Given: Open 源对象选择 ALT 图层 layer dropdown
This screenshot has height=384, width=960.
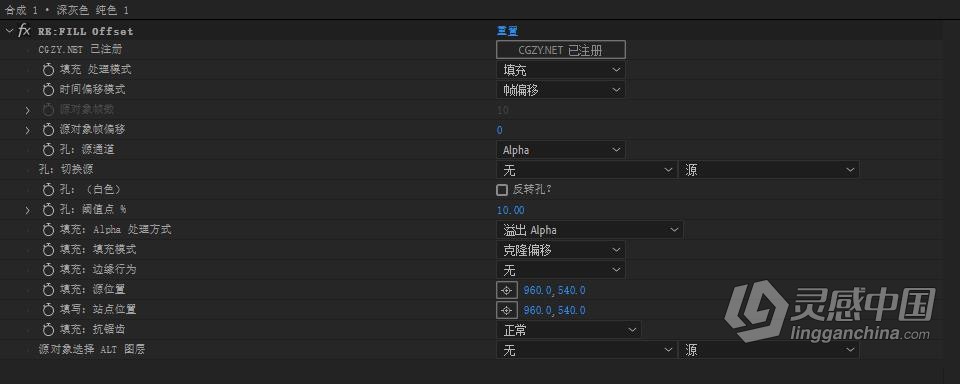Looking at the screenshot, I should tap(586, 350).
